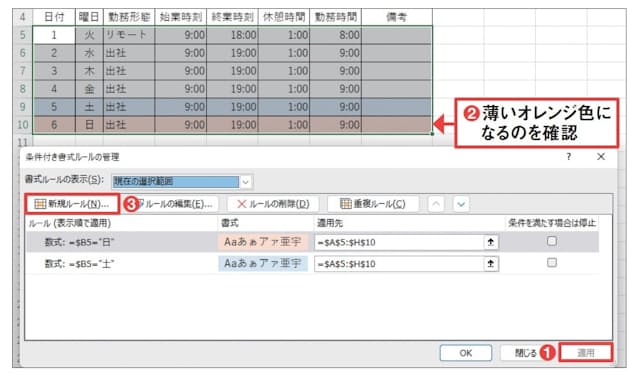Viewport: 638px width, 377px height.
Task: Select the 終業時刻 header cell
Action: click(232, 17)
